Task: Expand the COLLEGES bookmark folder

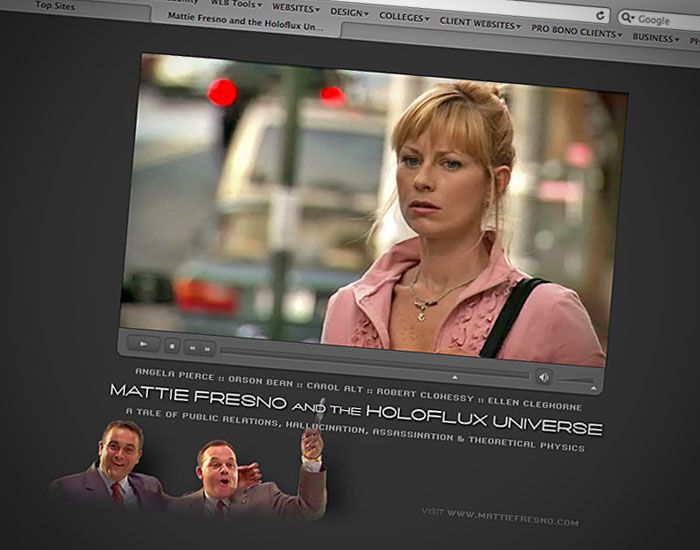Action: pyautogui.click(x=404, y=17)
